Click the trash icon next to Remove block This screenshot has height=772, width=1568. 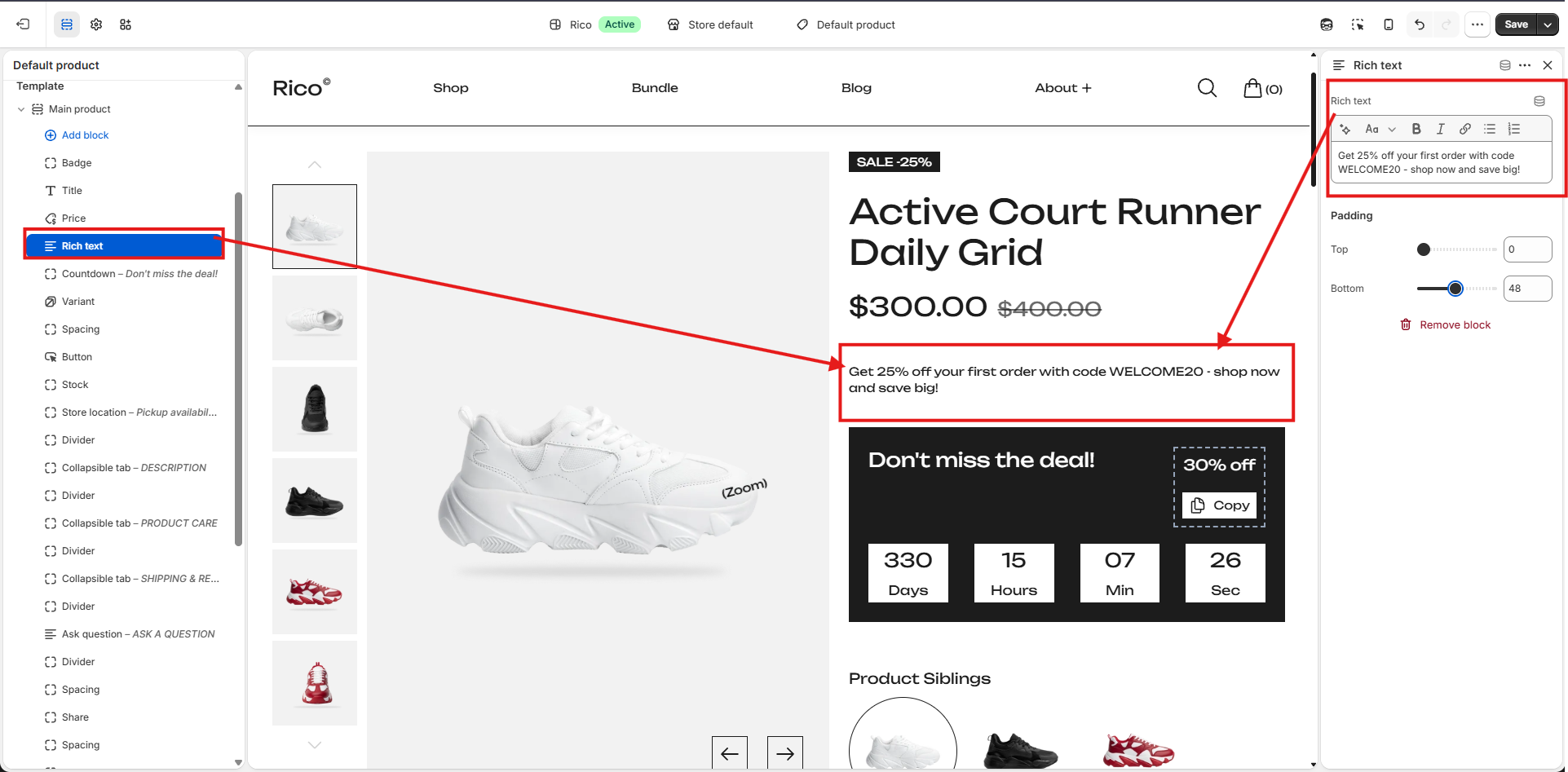coord(1406,324)
